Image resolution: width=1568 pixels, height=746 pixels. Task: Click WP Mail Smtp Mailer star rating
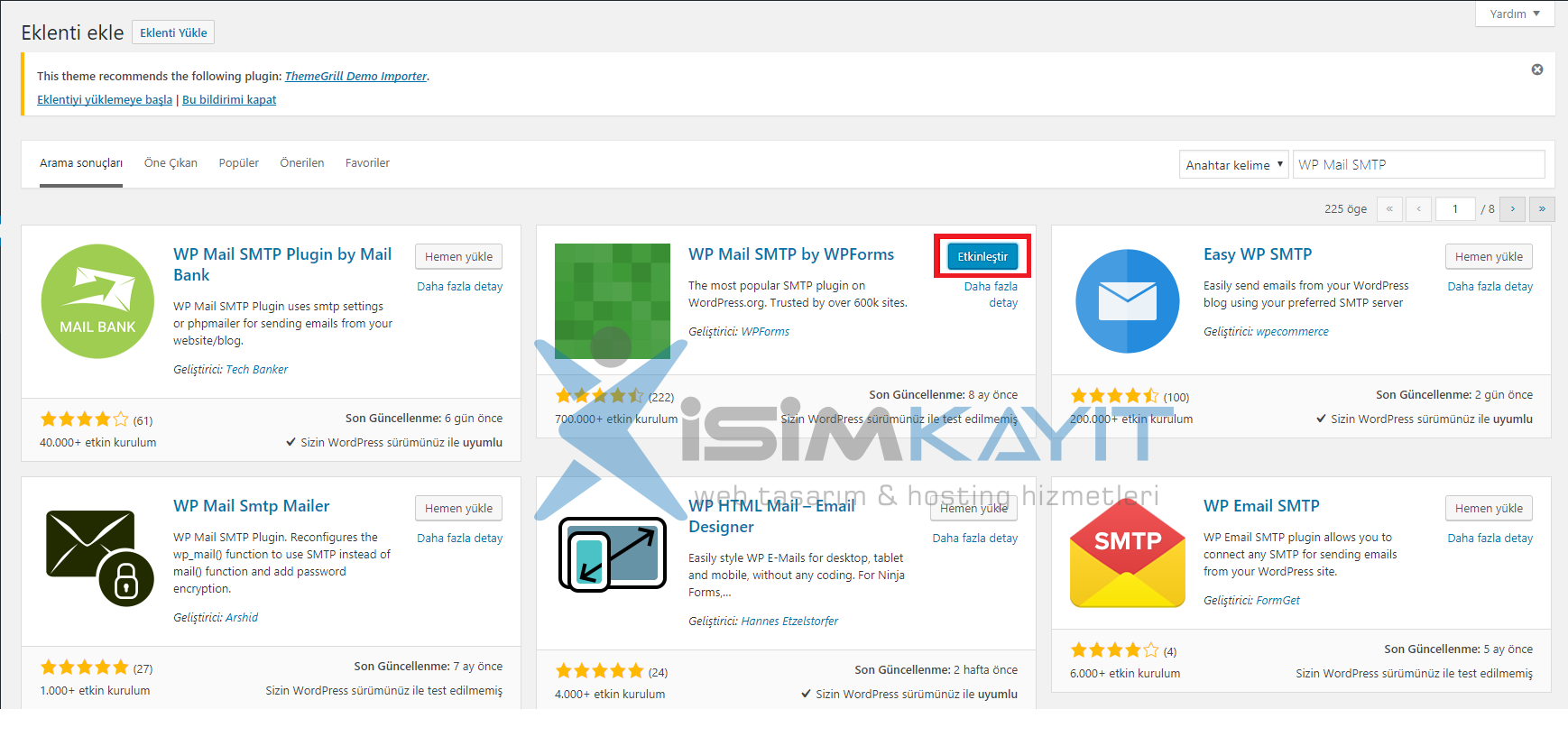pyautogui.click(x=85, y=668)
